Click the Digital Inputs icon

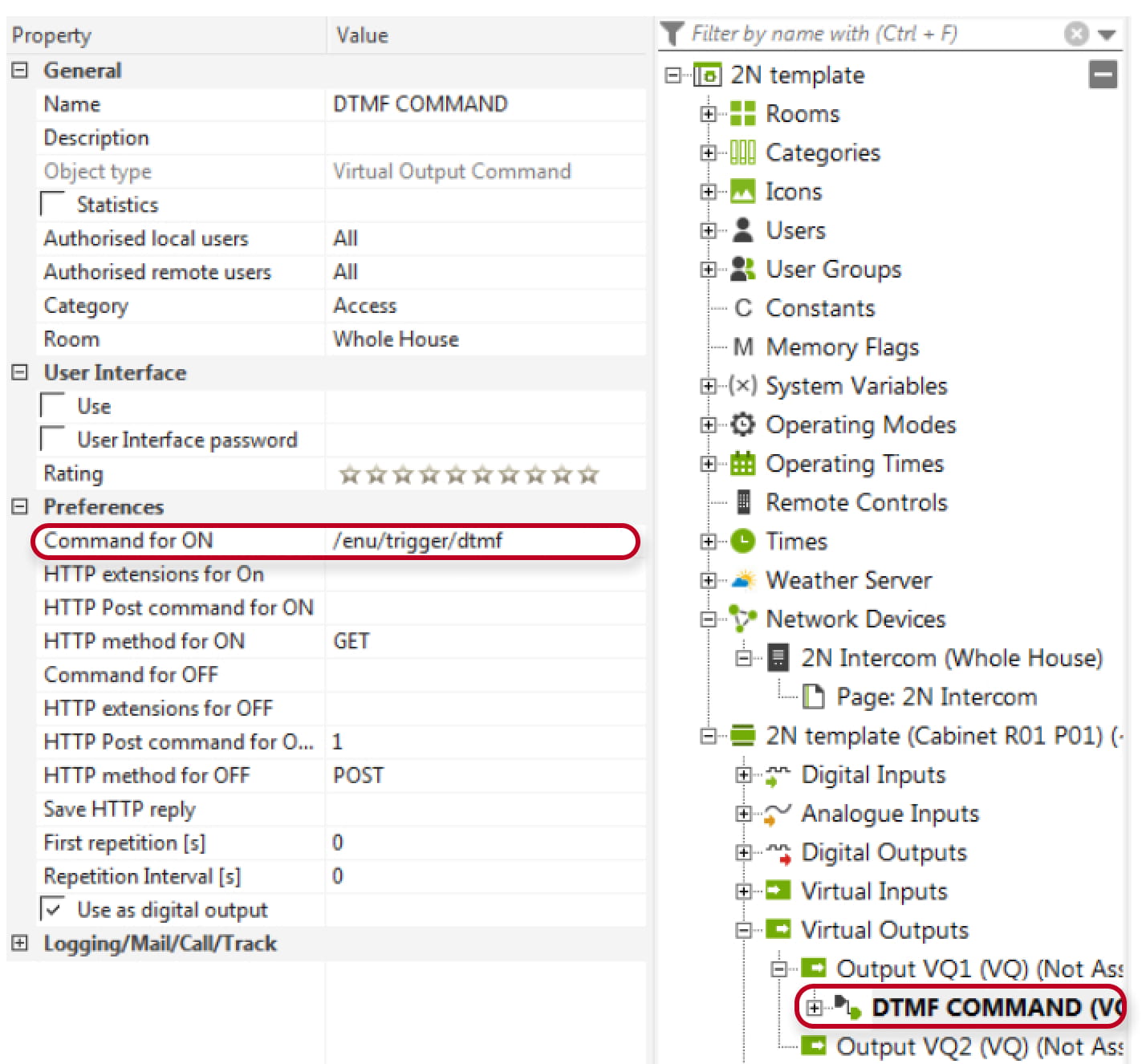[778, 775]
